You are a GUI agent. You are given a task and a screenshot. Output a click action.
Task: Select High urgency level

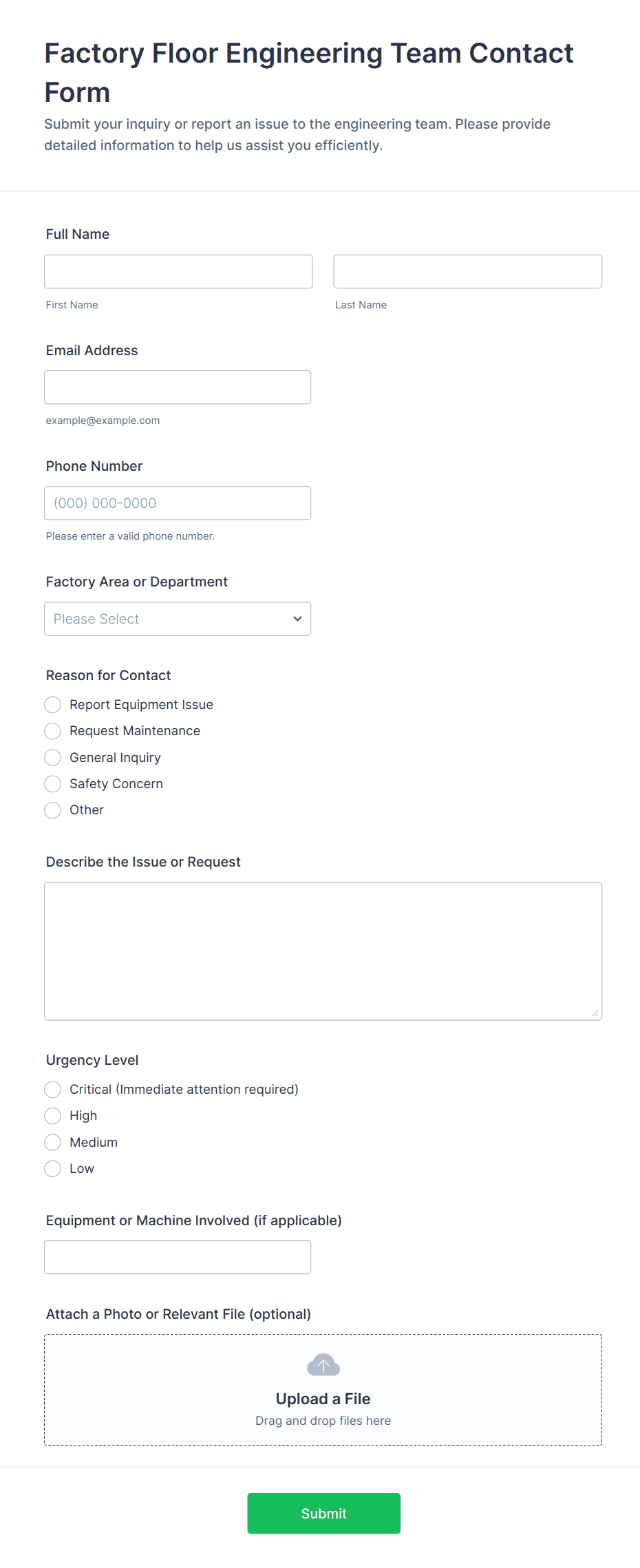53,1115
